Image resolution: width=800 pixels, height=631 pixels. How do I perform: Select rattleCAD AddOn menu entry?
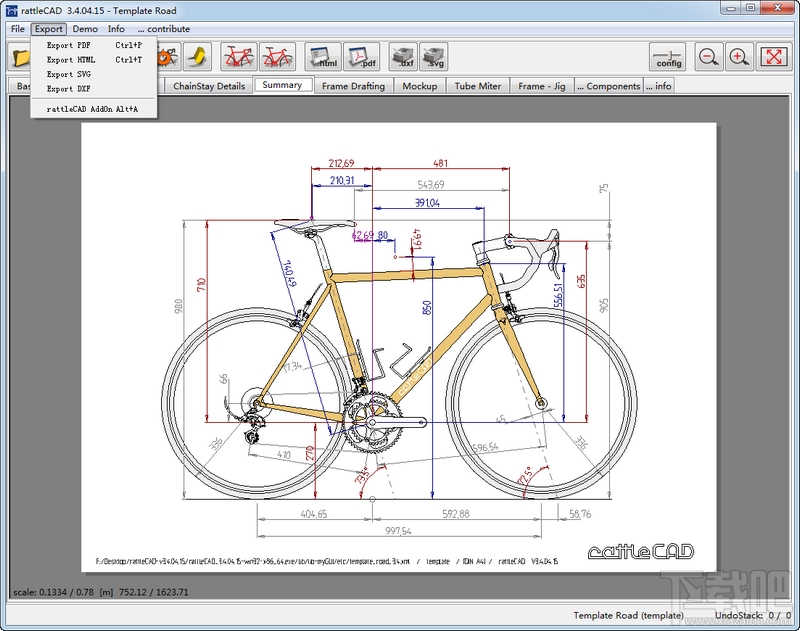pyautogui.click(x=94, y=109)
